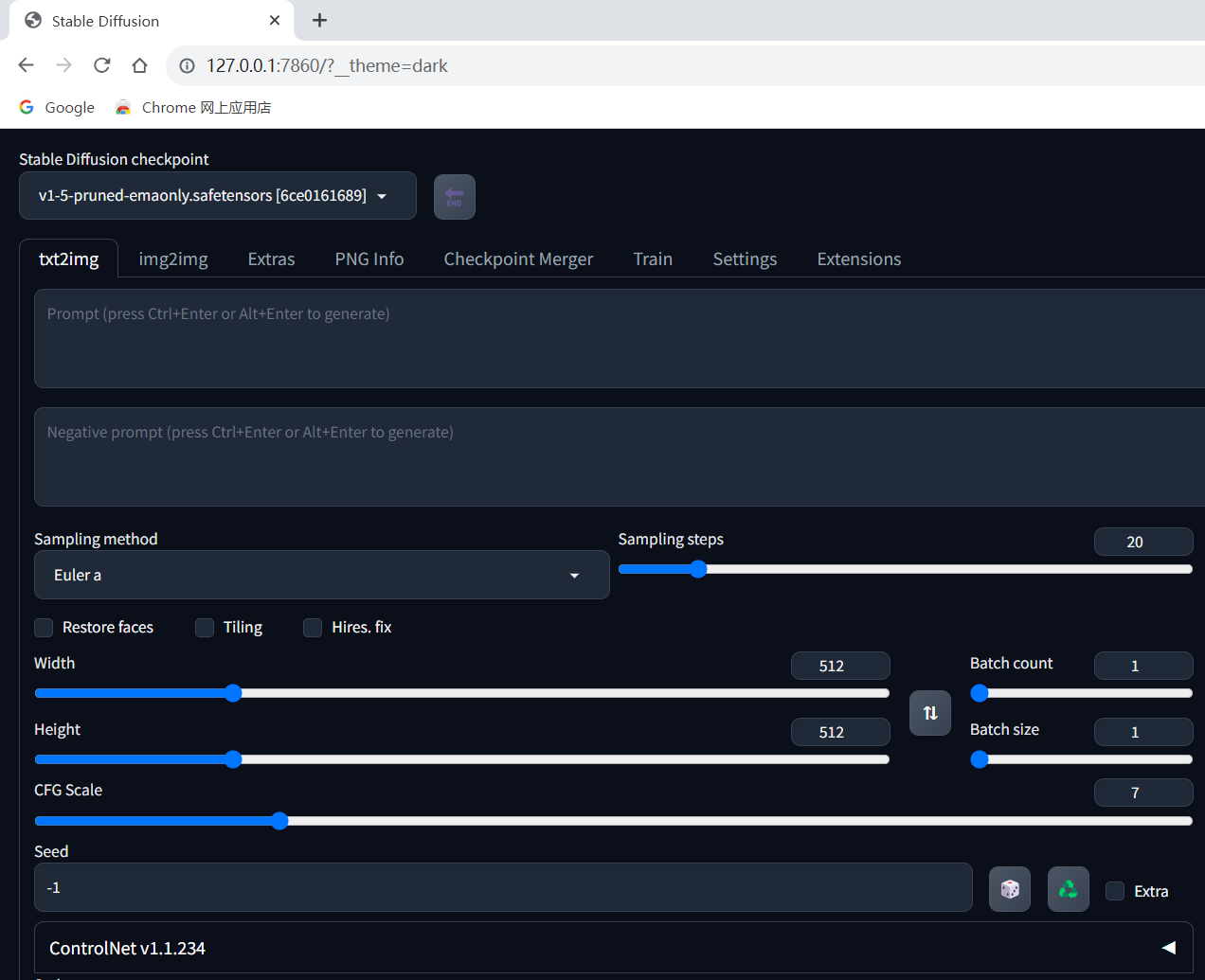This screenshot has height=980, width=1205.
Task: Click the Sampling steps slider handle
Action: coord(698,569)
